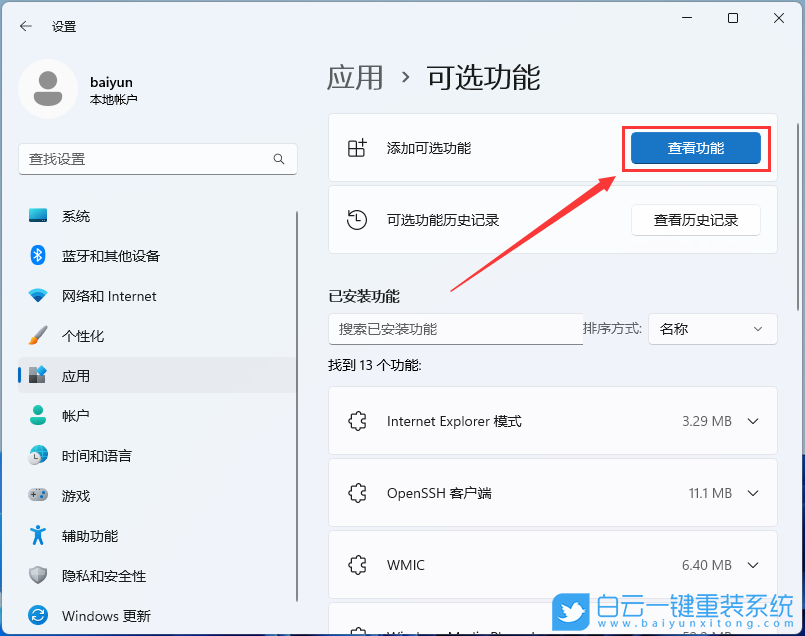This screenshot has width=805, height=636.
Task: Click the 时间和语言 clock icon
Action: (37, 455)
